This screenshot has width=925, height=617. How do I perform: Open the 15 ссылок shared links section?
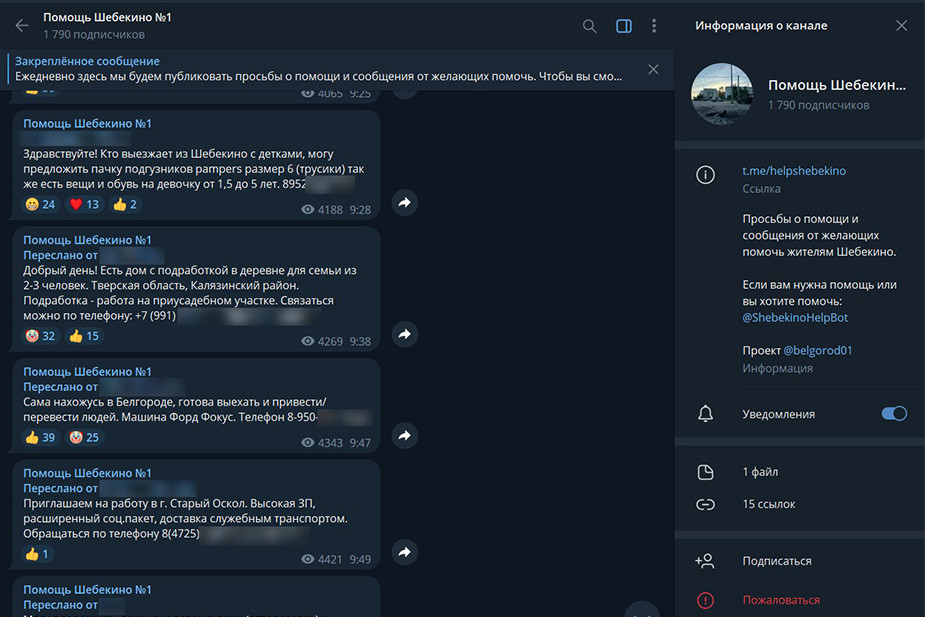click(768, 504)
